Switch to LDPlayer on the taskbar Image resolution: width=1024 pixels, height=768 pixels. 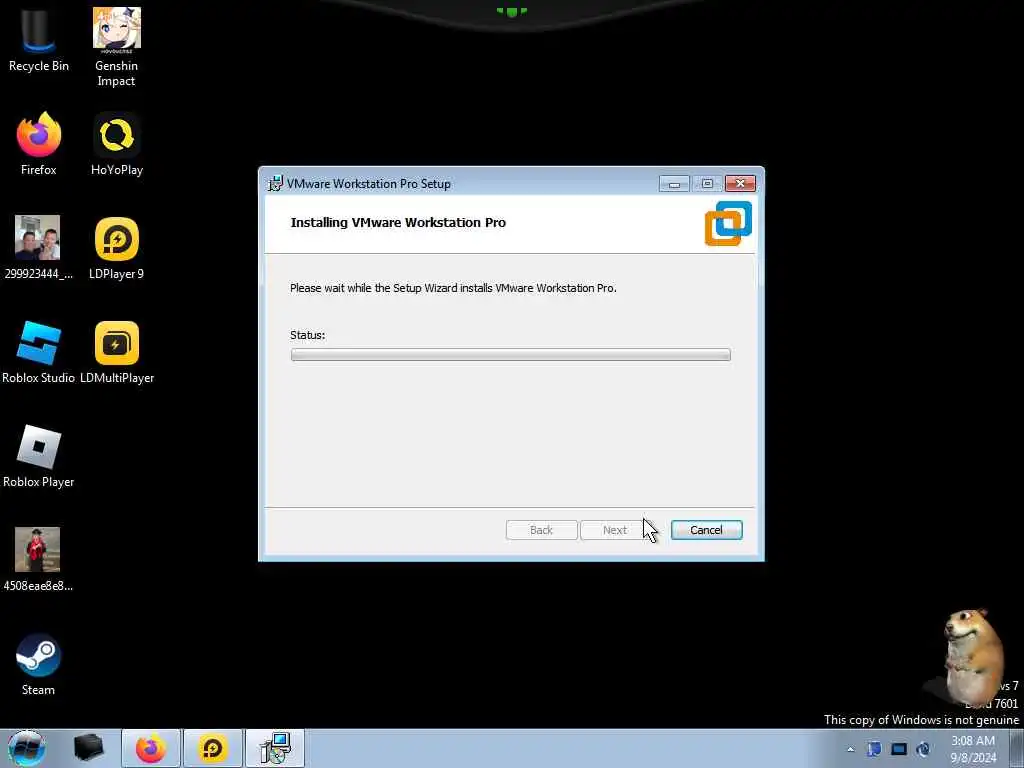click(213, 748)
